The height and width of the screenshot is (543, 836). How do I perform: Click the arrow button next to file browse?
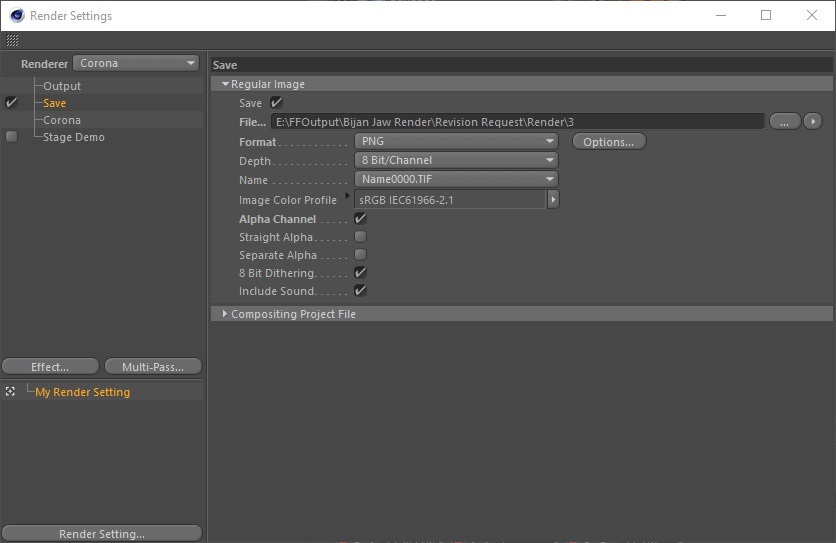coord(812,122)
